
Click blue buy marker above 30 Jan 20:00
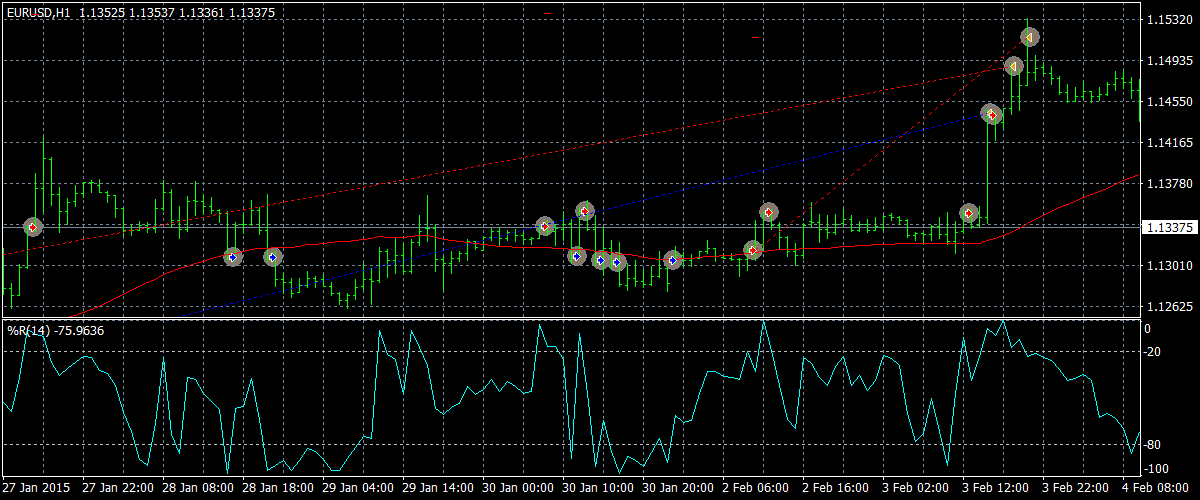point(673,260)
